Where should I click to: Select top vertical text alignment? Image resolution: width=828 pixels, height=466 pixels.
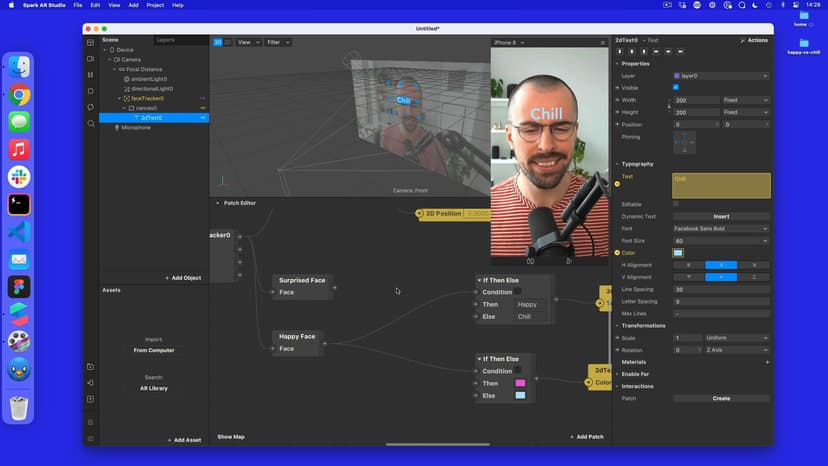pyautogui.click(x=689, y=277)
